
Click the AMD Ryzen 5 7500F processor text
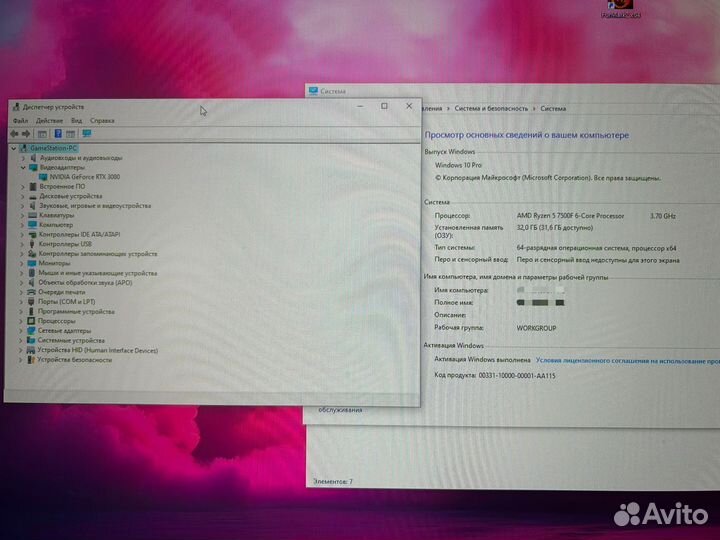pos(570,215)
